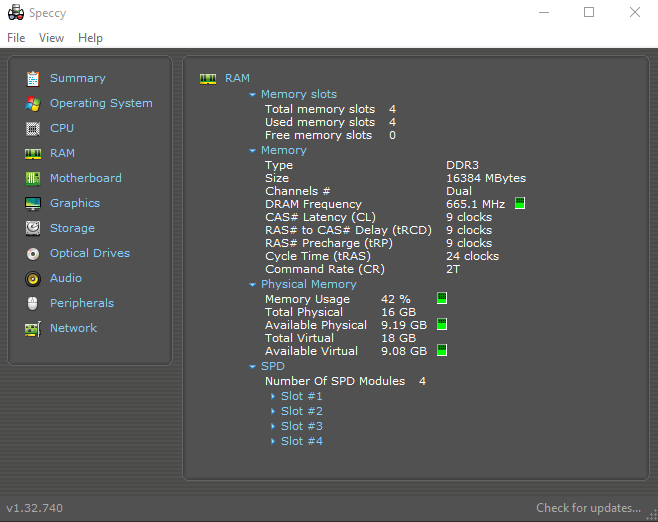Viewport: 658px width, 522px height.
Task: Click the Operating System Windows flag icon
Action: pyautogui.click(x=33, y=104)
